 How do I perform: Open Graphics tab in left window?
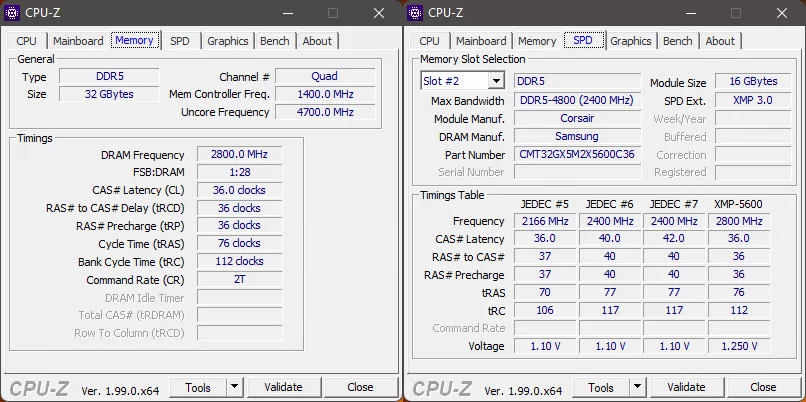pyautogui.click(x=228, y=41)
